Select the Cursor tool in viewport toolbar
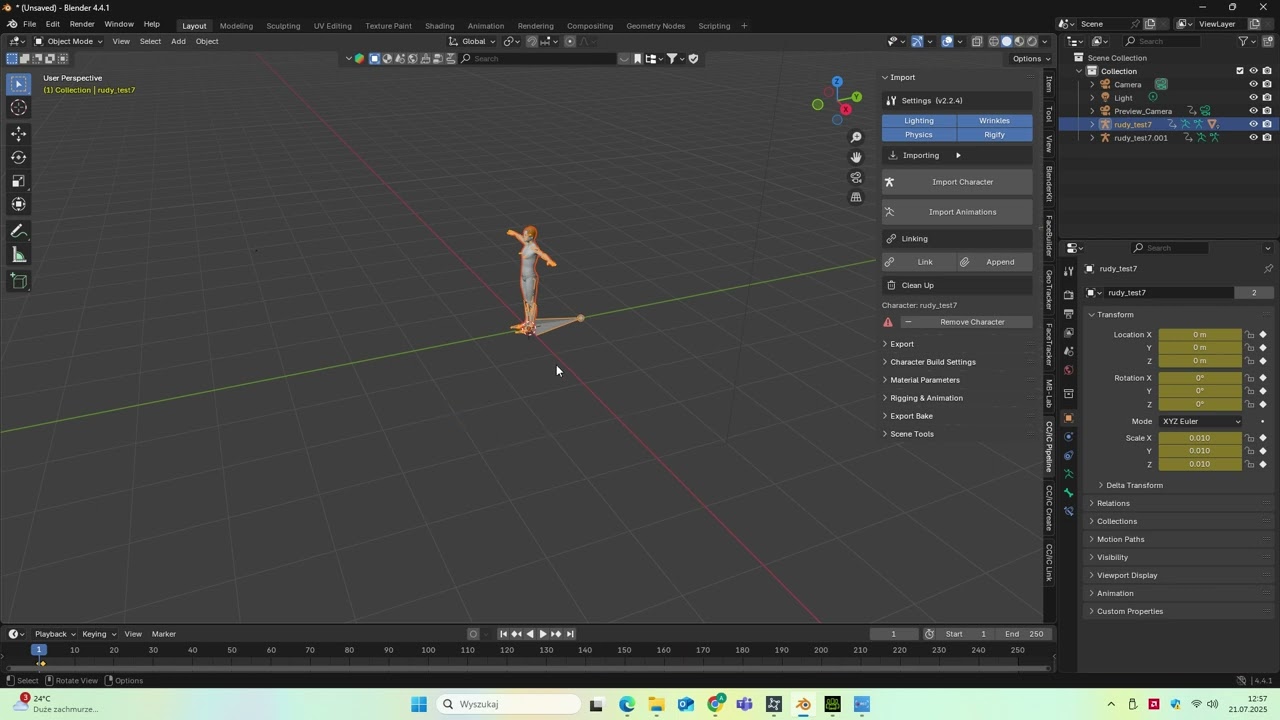 pyautogui.click(x=19, y=108)
